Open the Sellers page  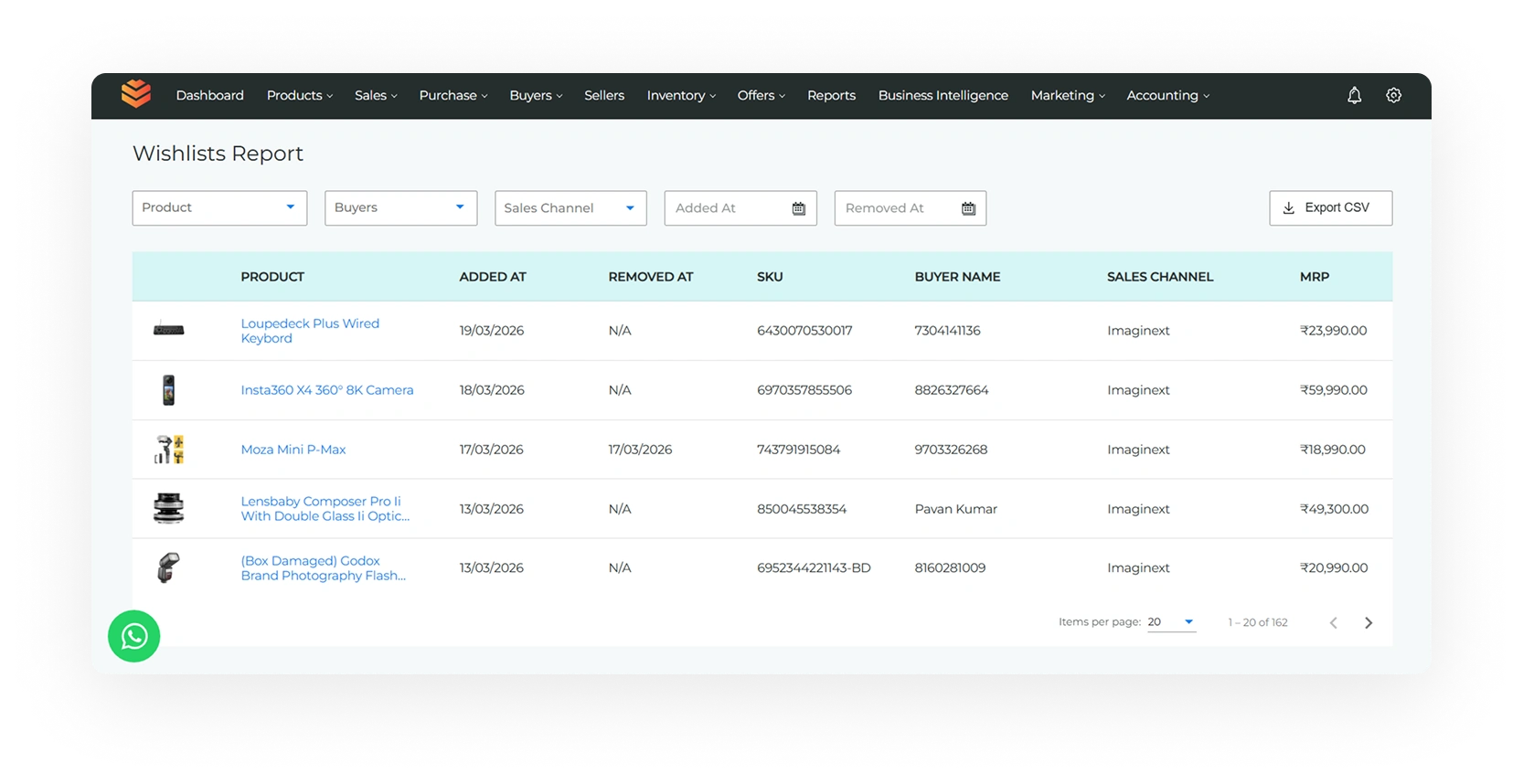tap(604, 95)
